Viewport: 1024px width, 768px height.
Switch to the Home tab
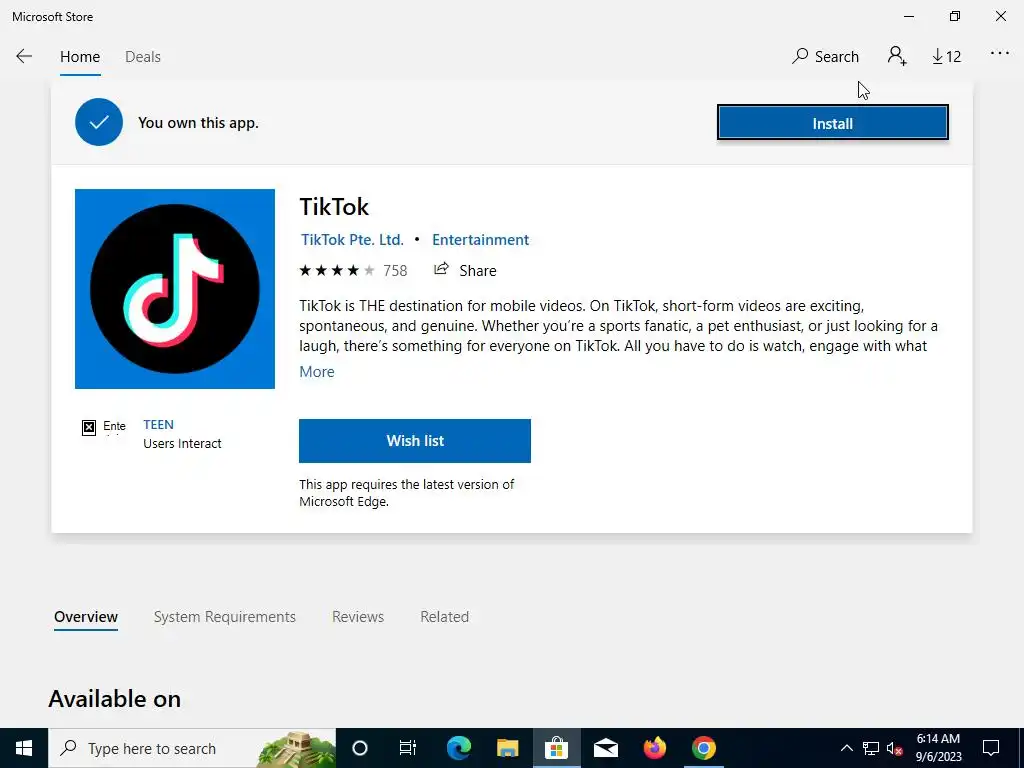80,57
